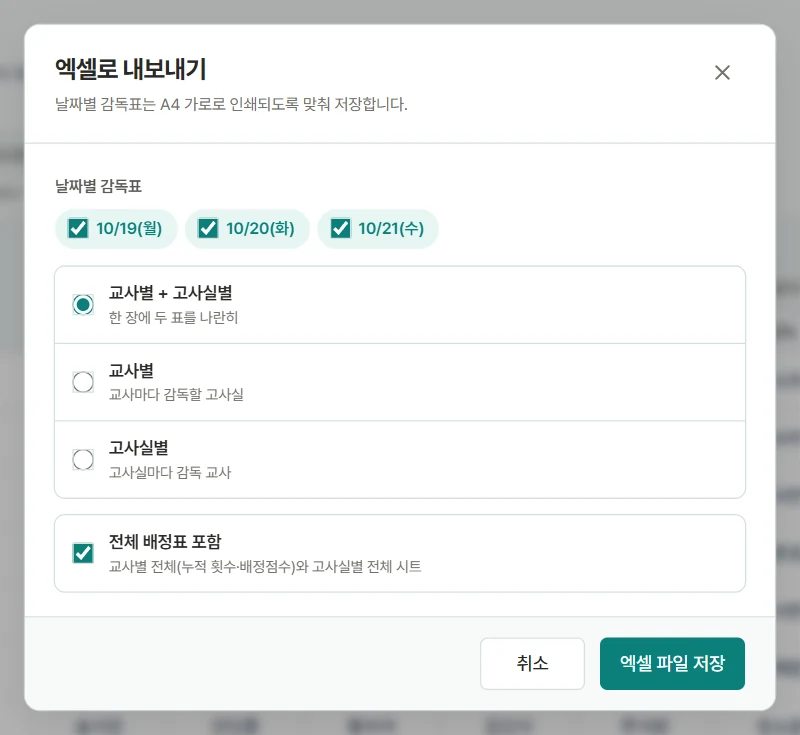
Task: Click the 고사실마다 감독 교사 description
Action: click(x=170, y=472)
